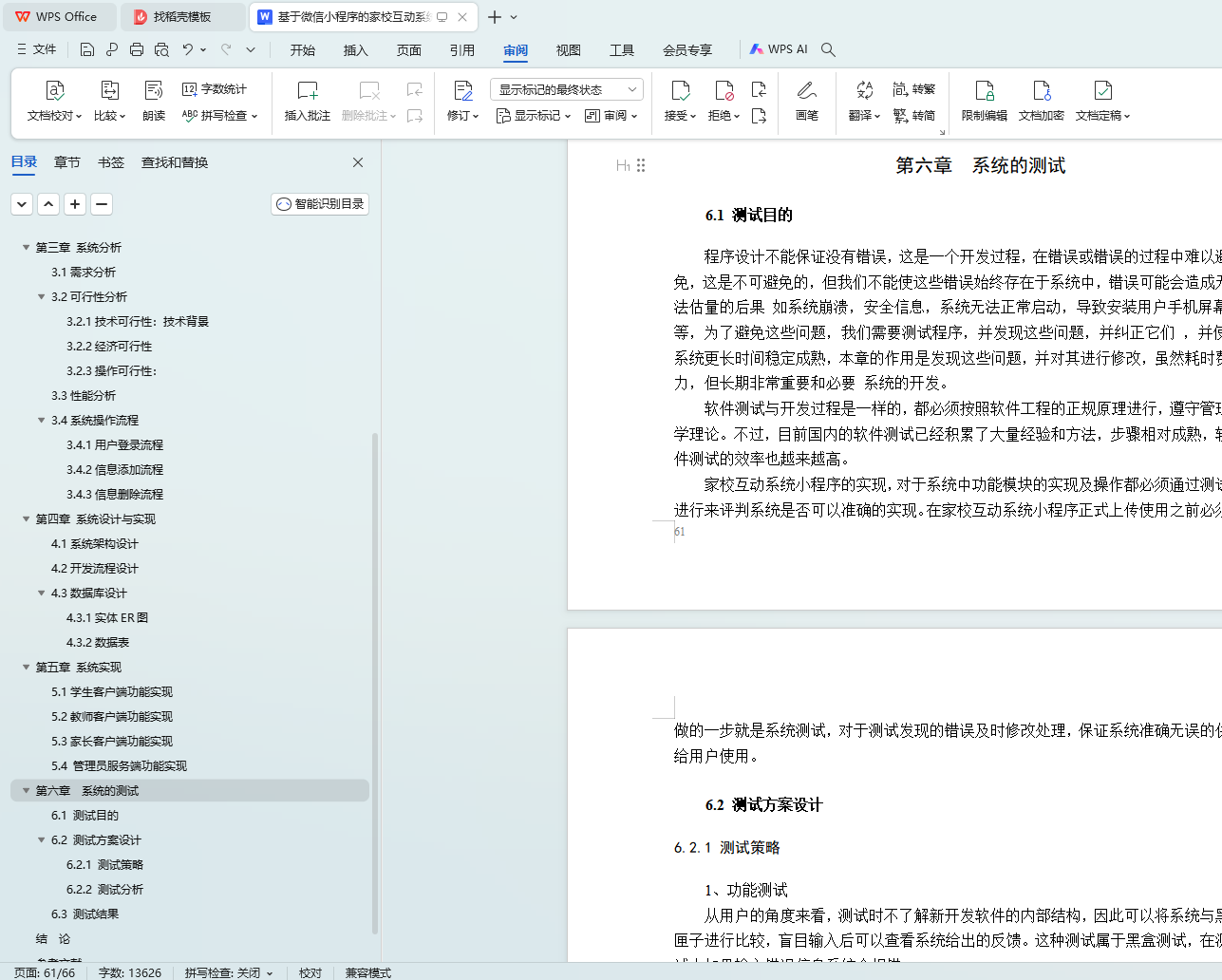1222x980 pixels.
Task: Collapse 第五章 系统实现 tree node
Action: (26, 667)
